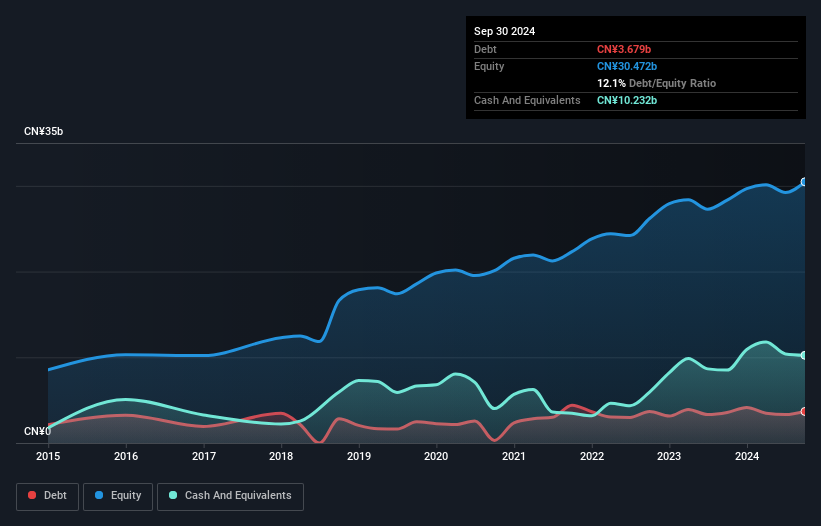Image resolution: width=821 pixels, height=526 pixels.
Task: Click the tooltip's Equity row label
Action: coord(489,66)
